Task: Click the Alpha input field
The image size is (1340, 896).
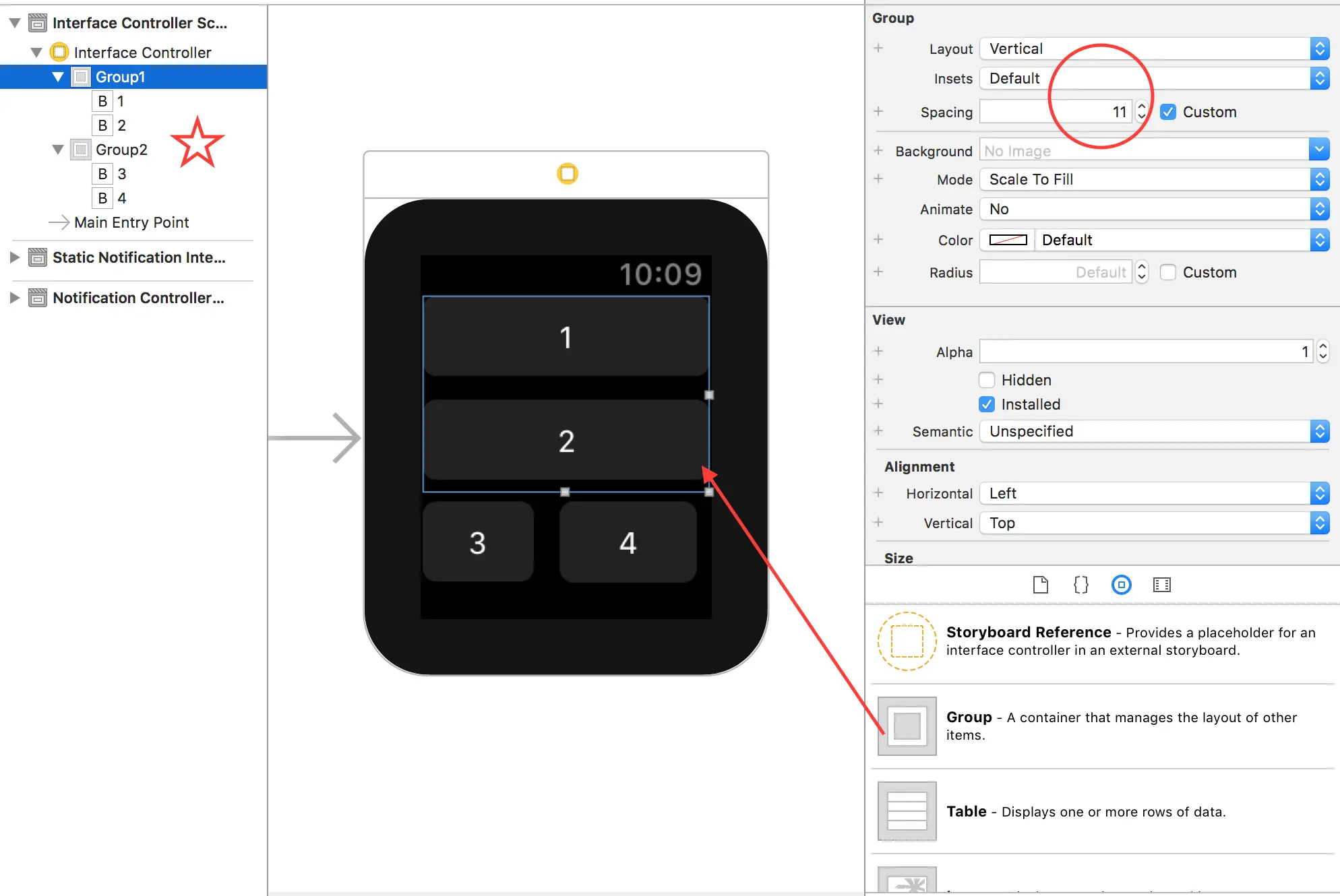Action: point(1145,352)
